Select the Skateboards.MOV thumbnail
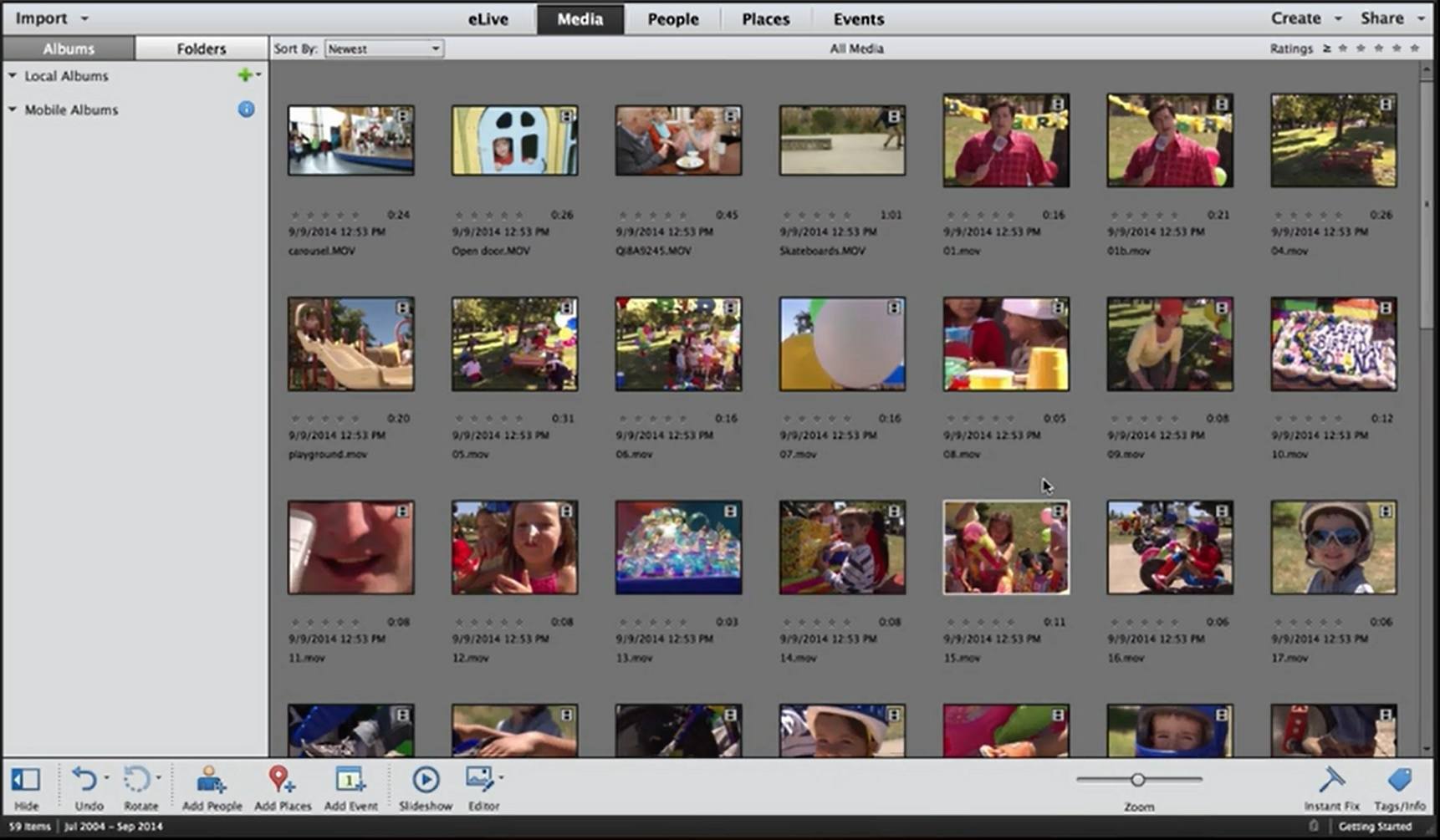The width and height of the screenshot is (1440, 840). pyautogui.click(x=842, y=140)
